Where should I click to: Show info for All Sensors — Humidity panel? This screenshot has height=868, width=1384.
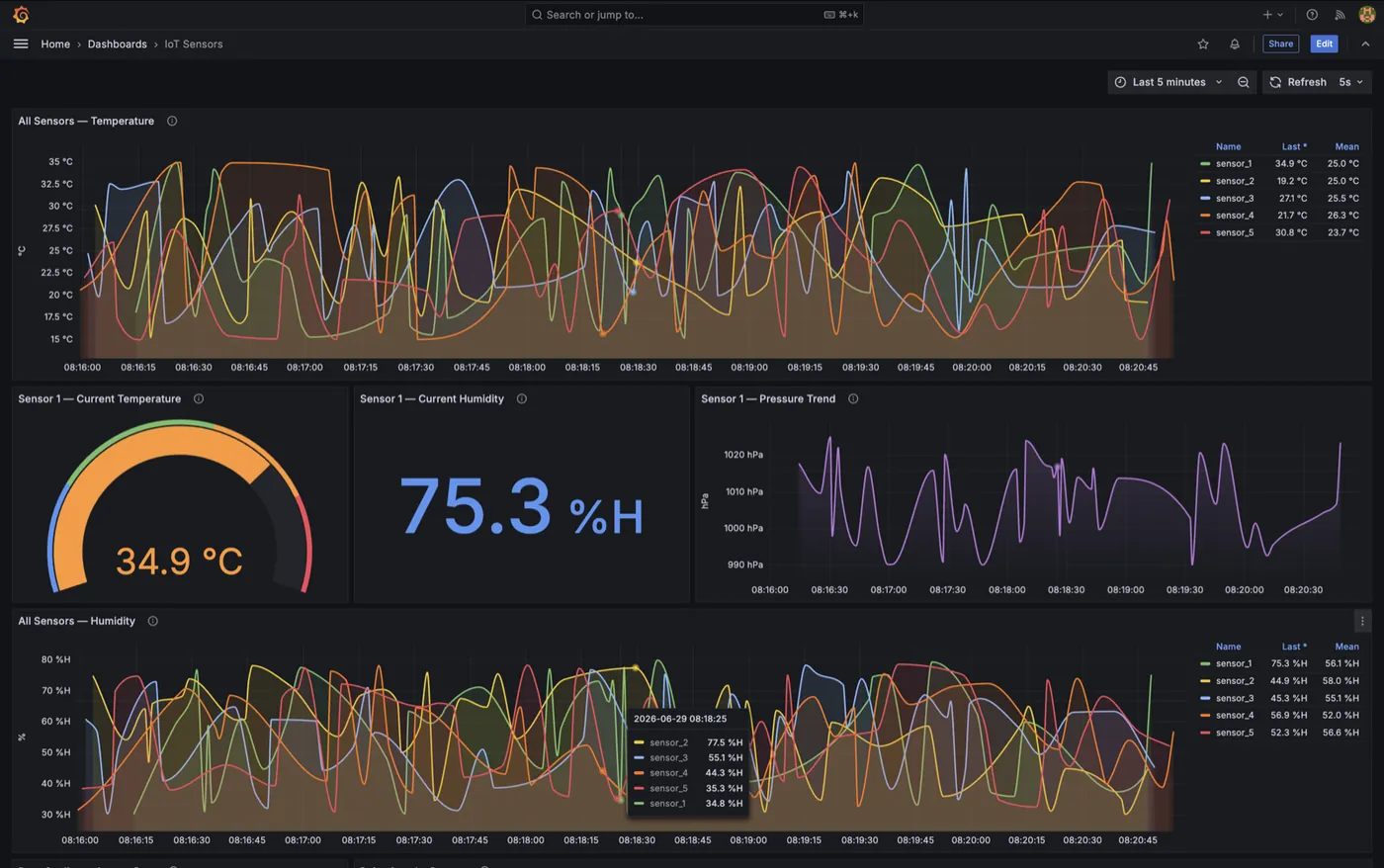153,621
